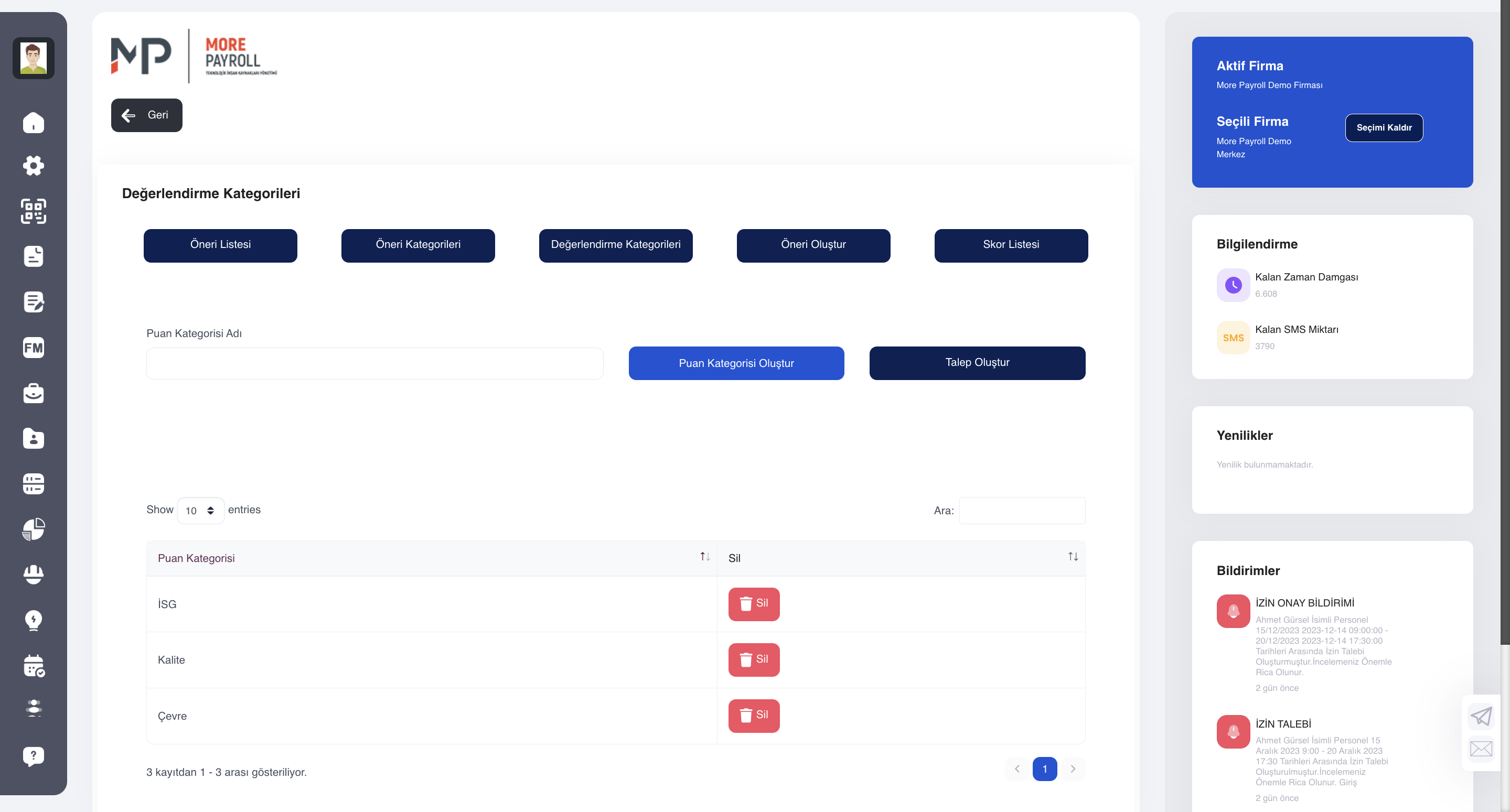The width and height of the screenshot is (1510, 812).
Task: Click the FM sidebar icon
Action: pyautogui.click(x=34, y=348)
